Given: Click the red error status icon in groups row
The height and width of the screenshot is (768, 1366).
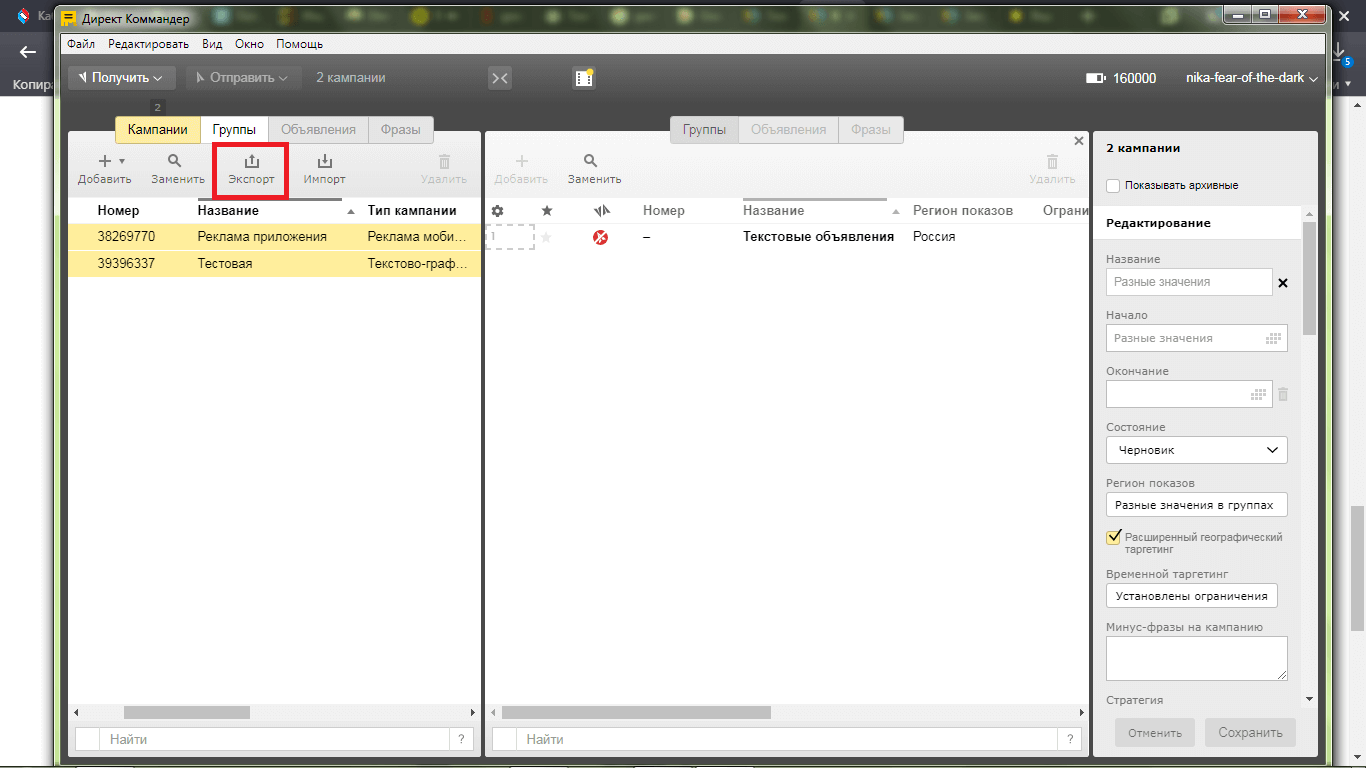Looking at the screenshot, I should (600, 237).
